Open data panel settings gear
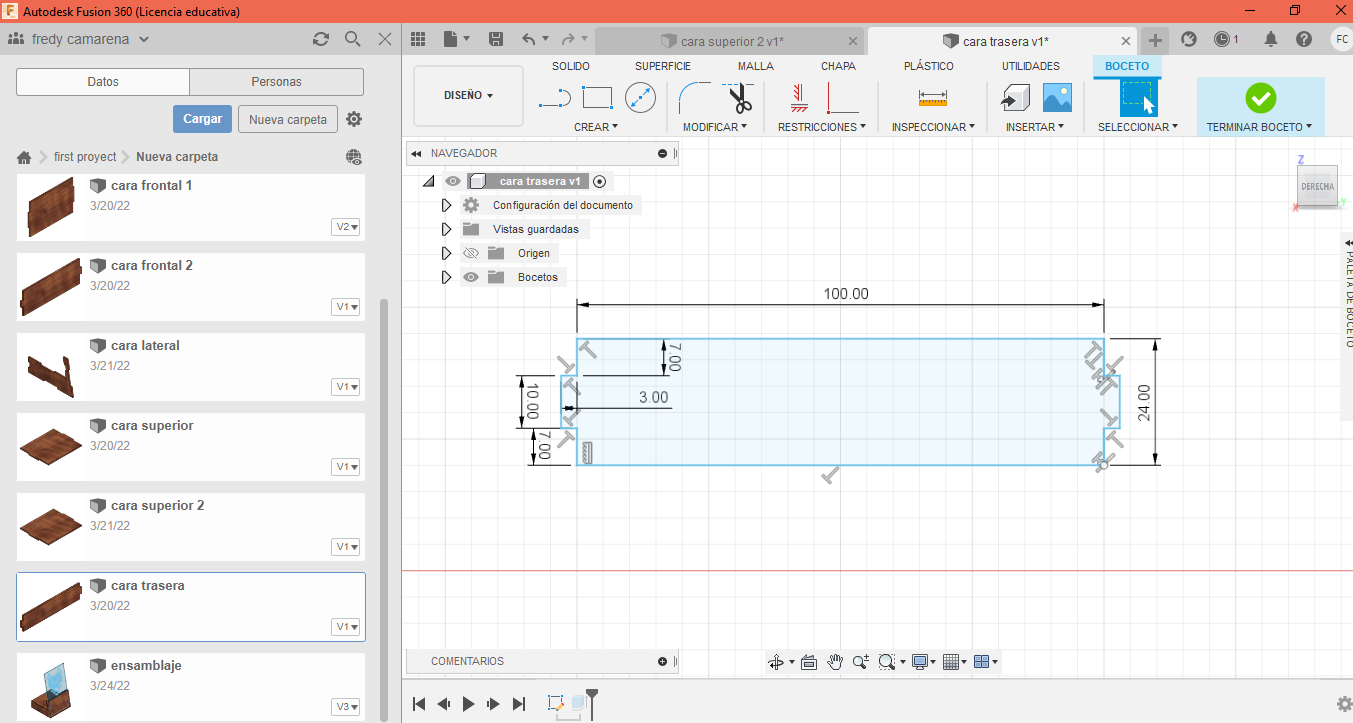Screen dimensions: 1353x723 tap(354, 119)
